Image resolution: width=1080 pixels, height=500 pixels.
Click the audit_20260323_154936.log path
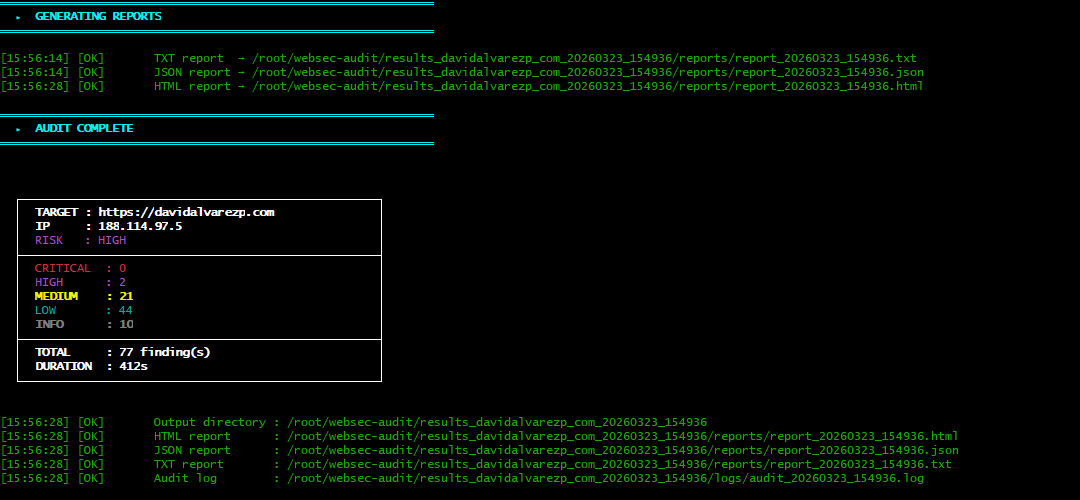click(x=605, y=478)
